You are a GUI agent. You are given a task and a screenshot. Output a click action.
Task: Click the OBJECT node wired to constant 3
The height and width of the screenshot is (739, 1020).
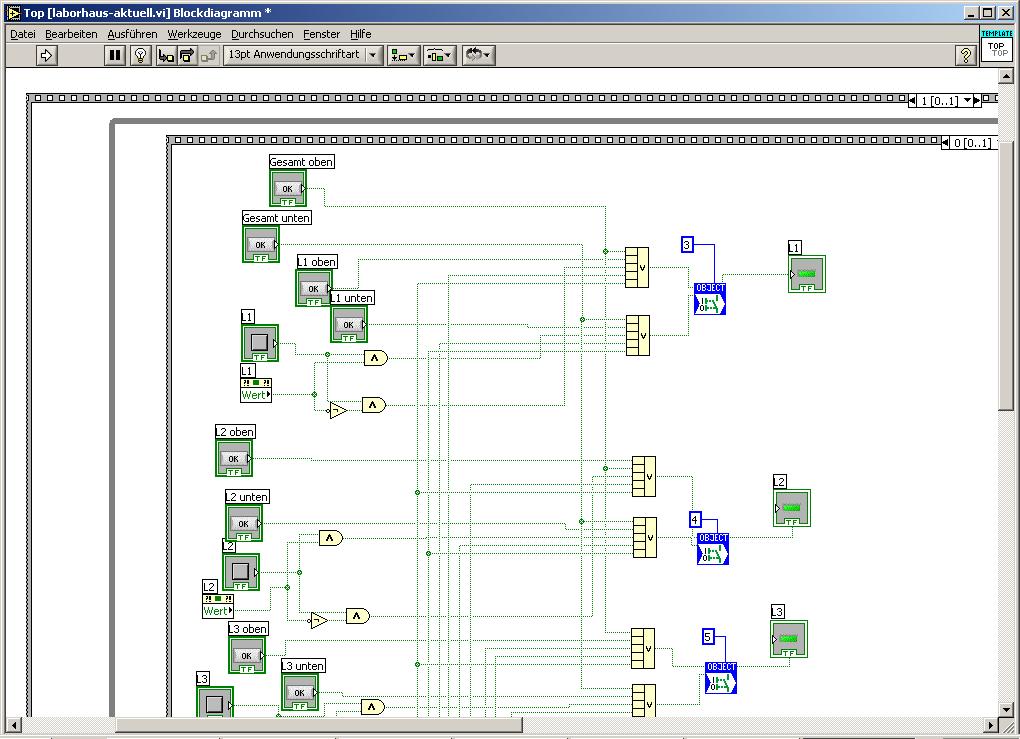click(710, 299)
